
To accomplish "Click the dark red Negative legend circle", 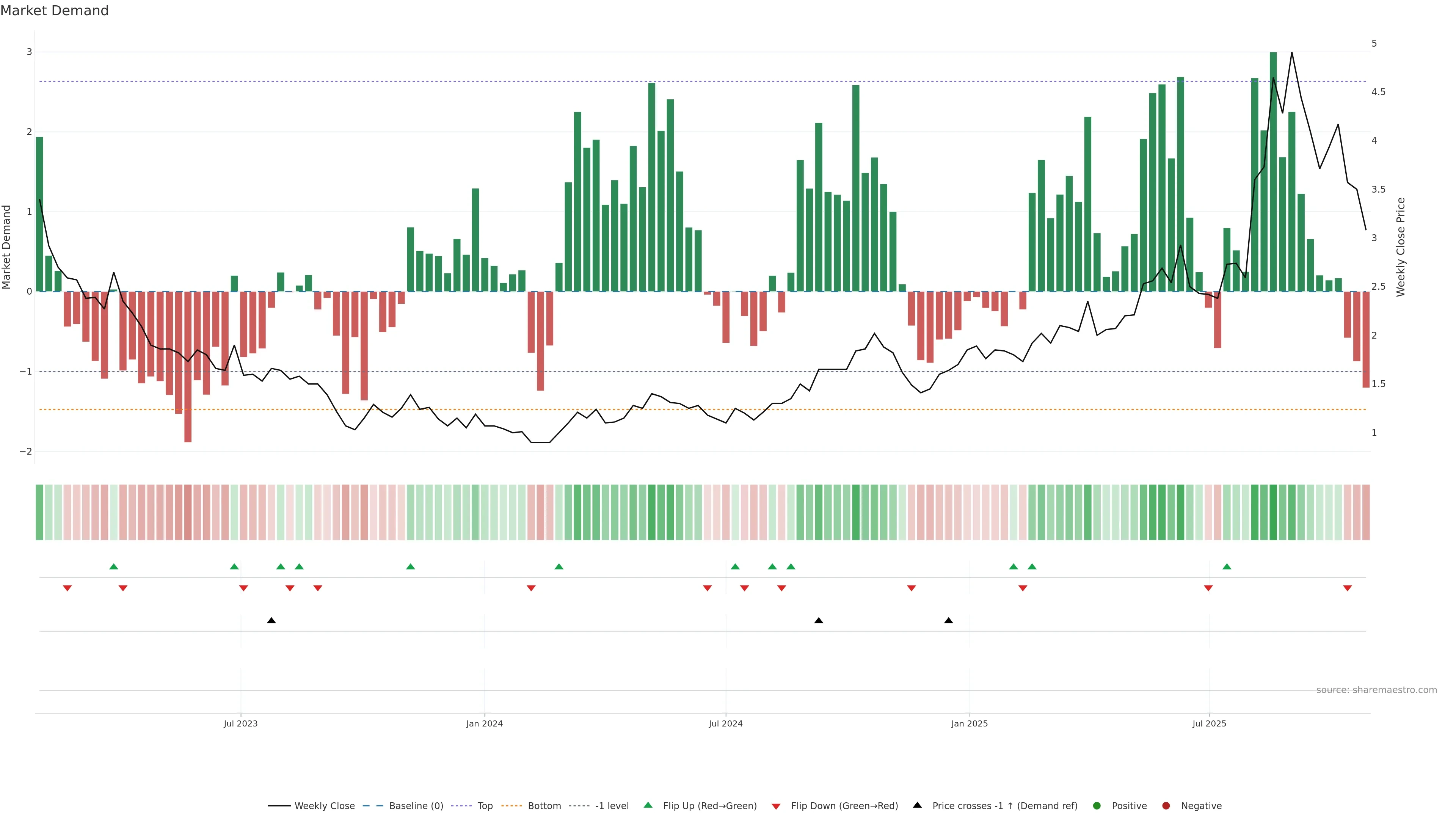I will tap(1166, 805).
